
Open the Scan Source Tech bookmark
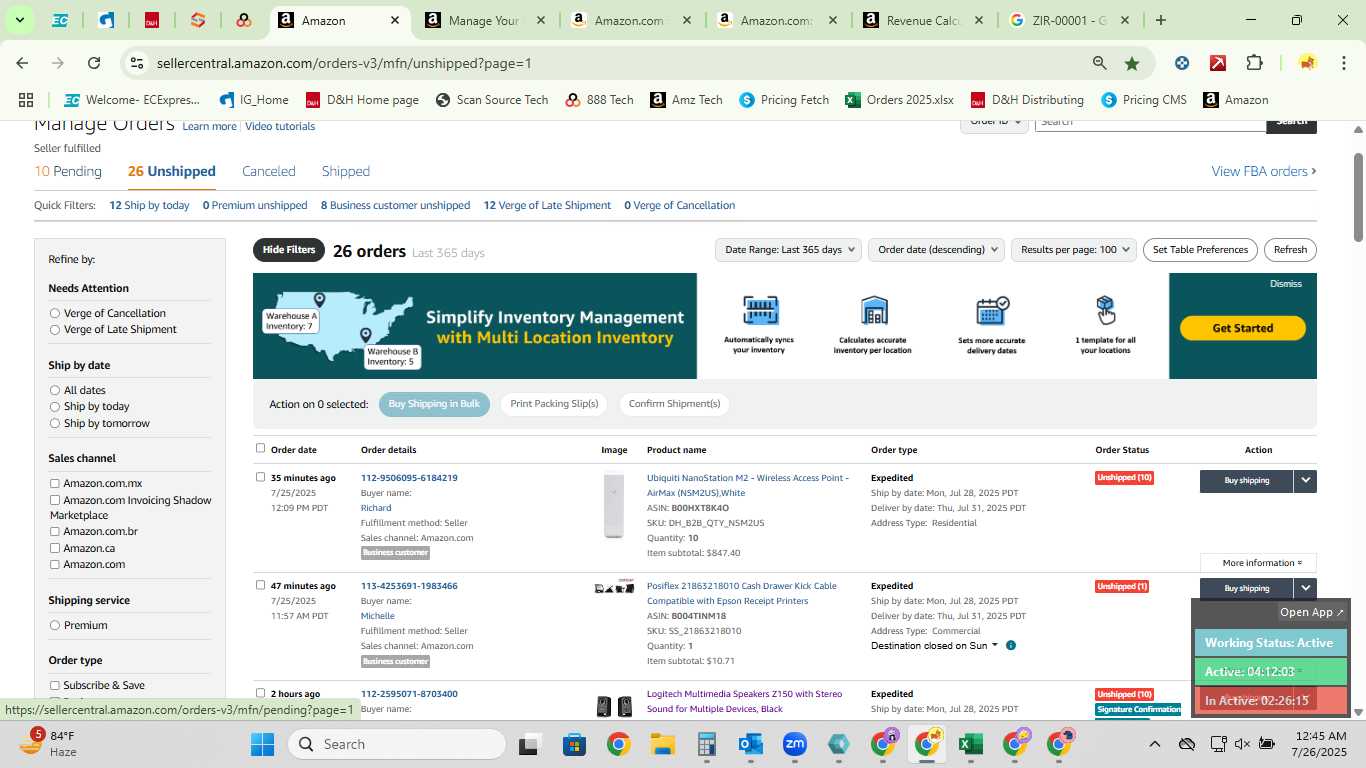(x=491, y=100)
